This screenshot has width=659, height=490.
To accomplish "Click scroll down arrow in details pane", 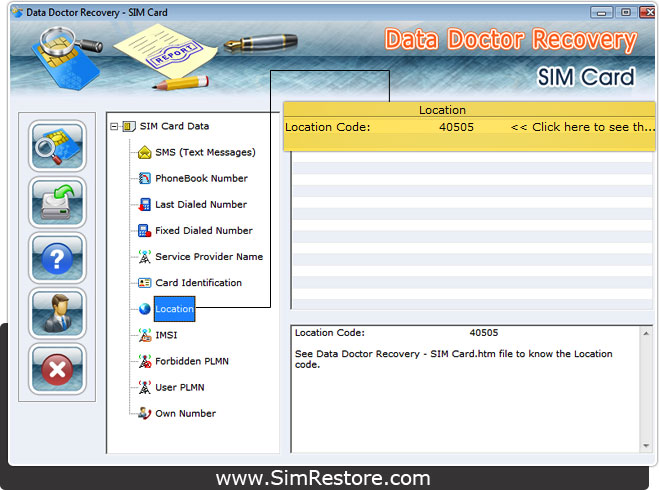I will click(646, 446).
